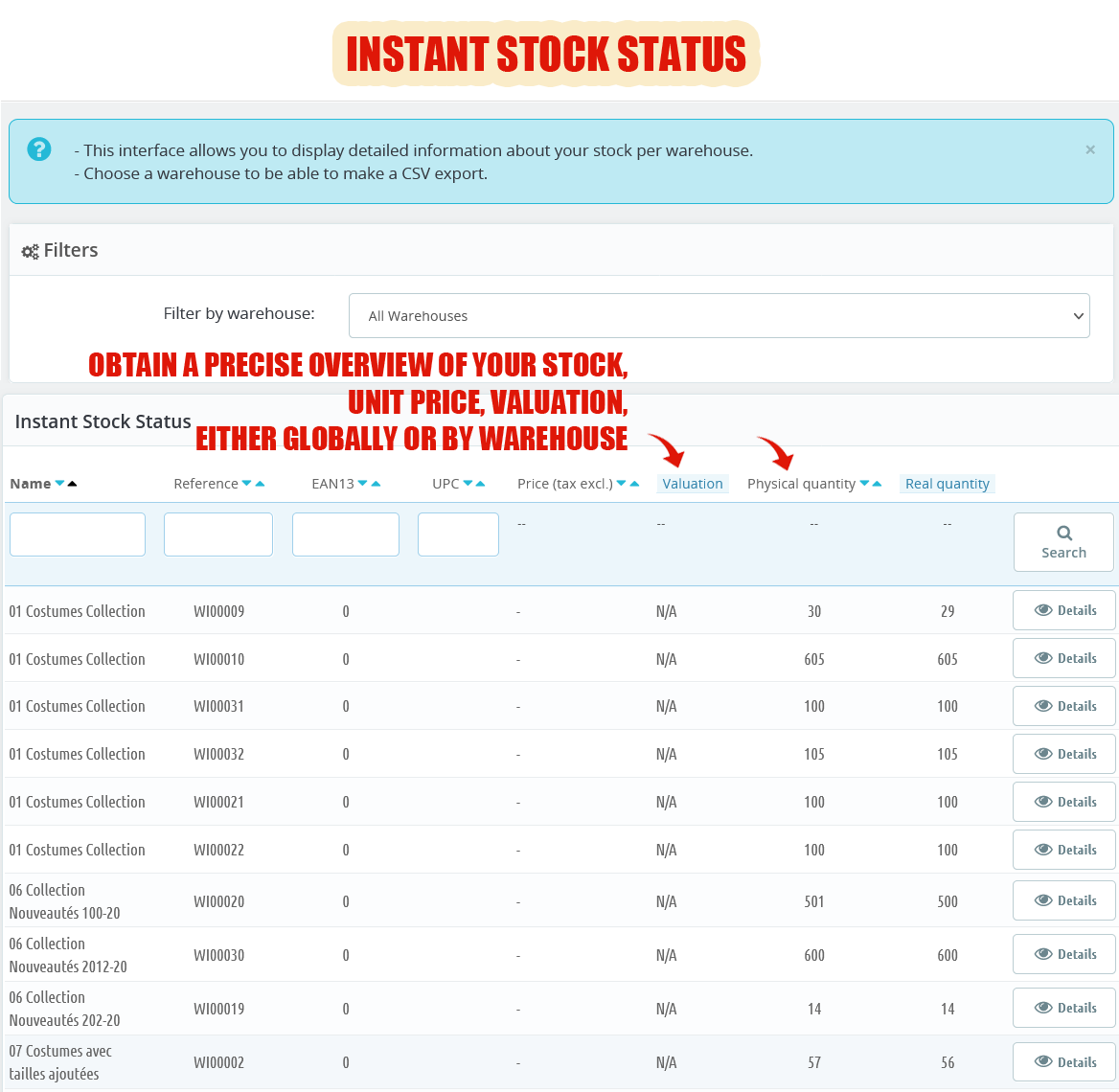Show Details for reference WI00020
1119x1092 pixels.
point(1064,900)
